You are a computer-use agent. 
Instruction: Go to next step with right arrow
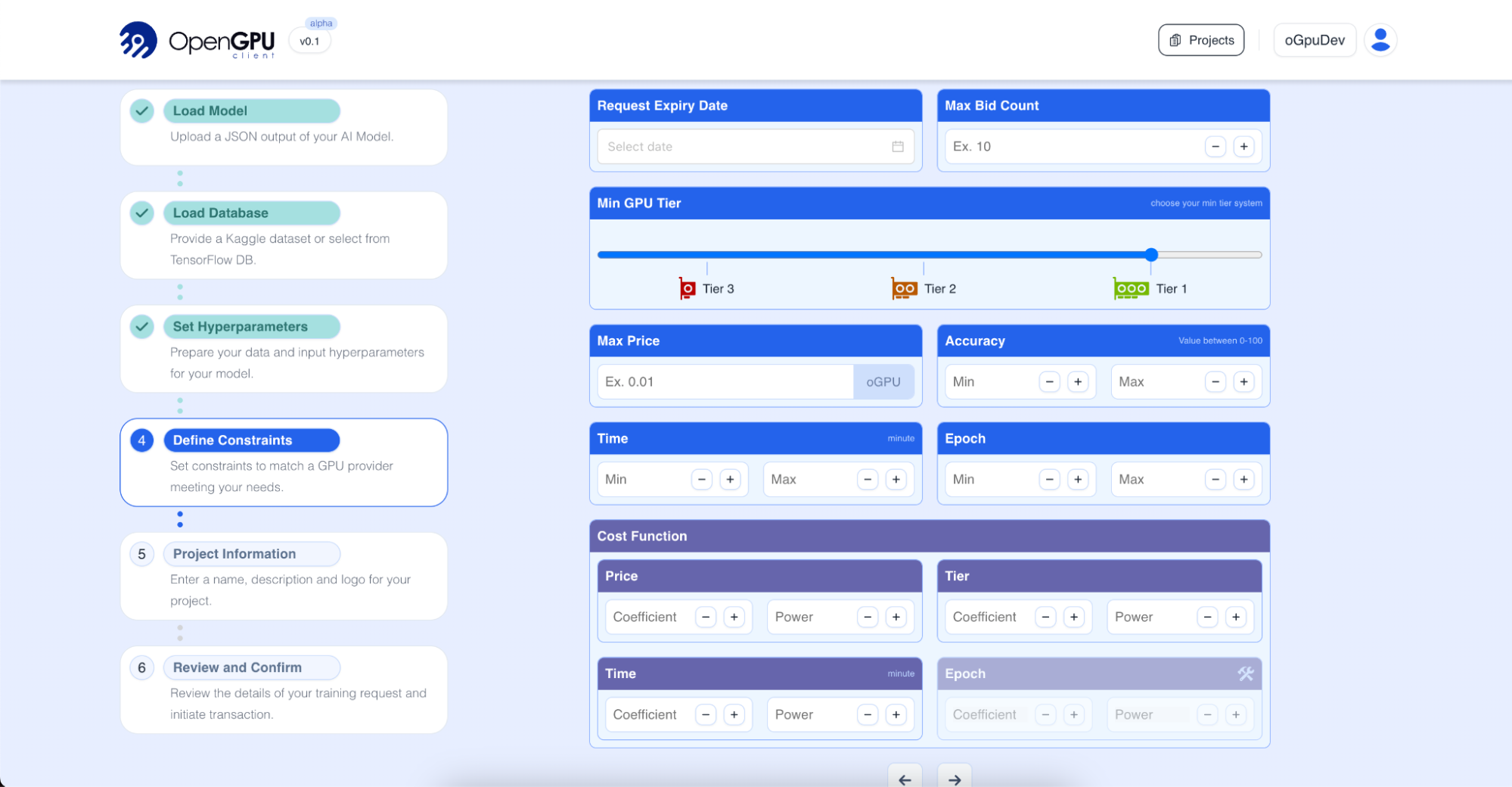pos(955,779)
